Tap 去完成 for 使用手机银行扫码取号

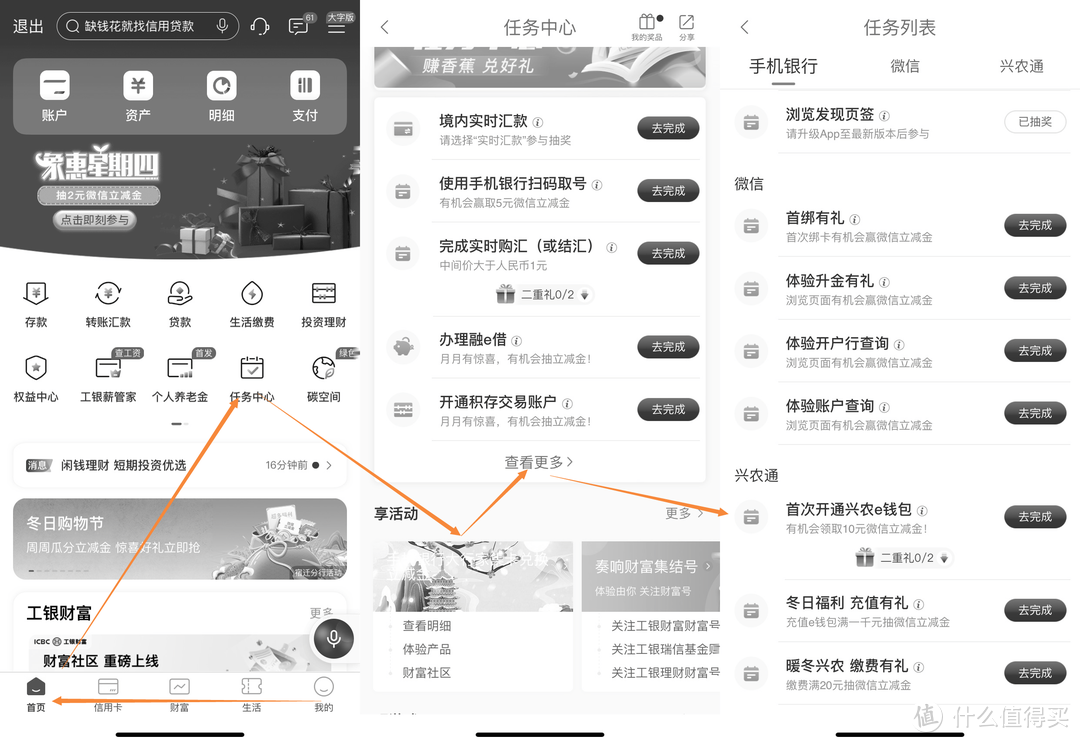pyautogui.click(x=668, y=191)
